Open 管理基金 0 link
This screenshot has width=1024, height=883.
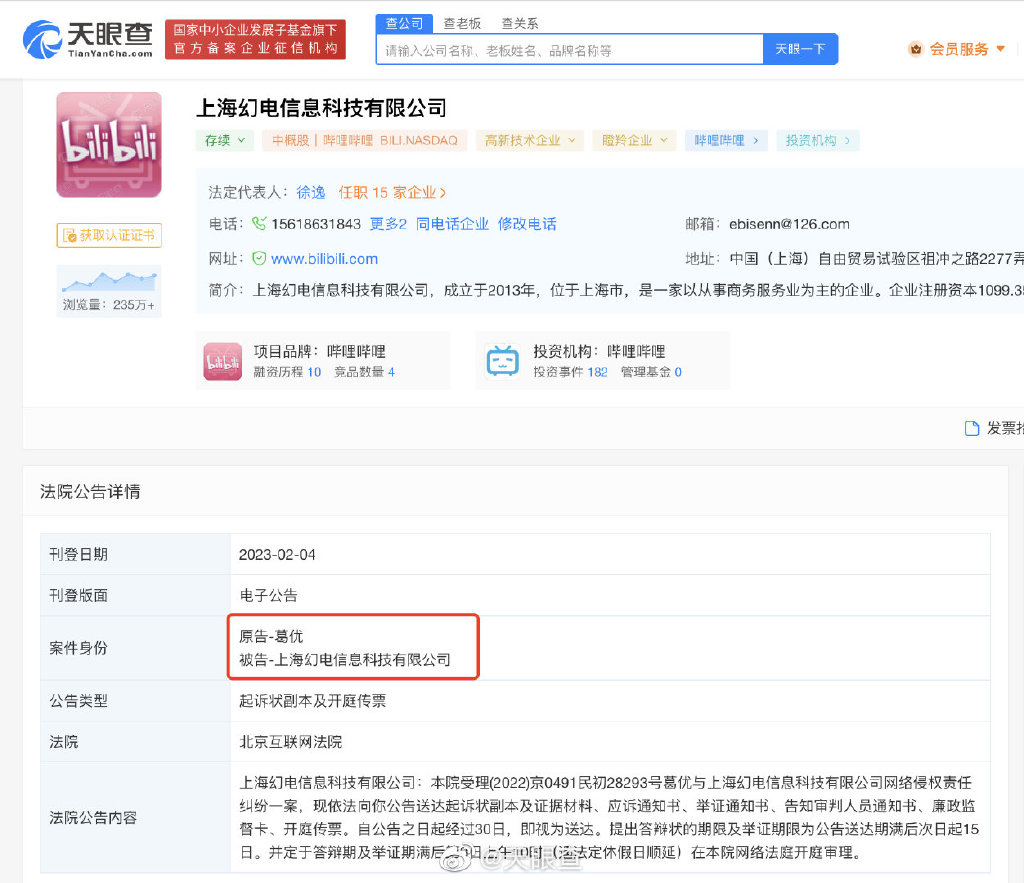point(651,372)
